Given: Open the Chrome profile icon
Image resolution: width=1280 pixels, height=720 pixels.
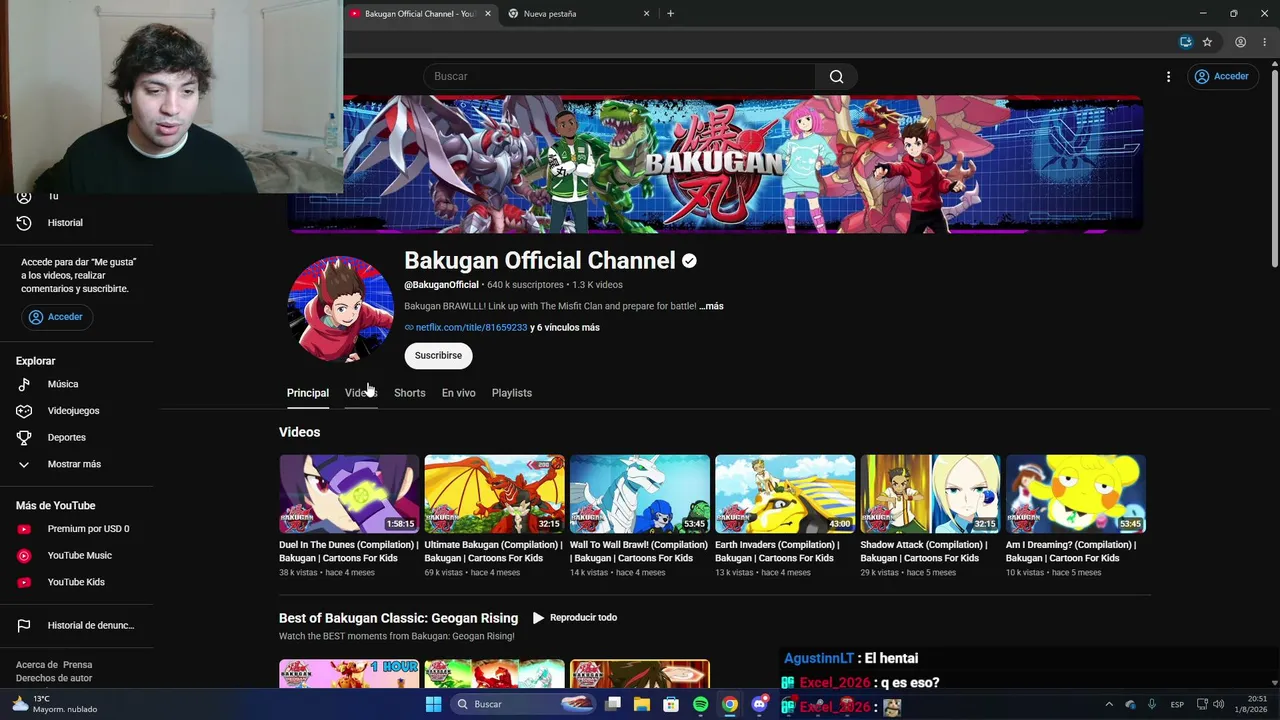Looking at the screenshot, I should (x=1240, y=42).
